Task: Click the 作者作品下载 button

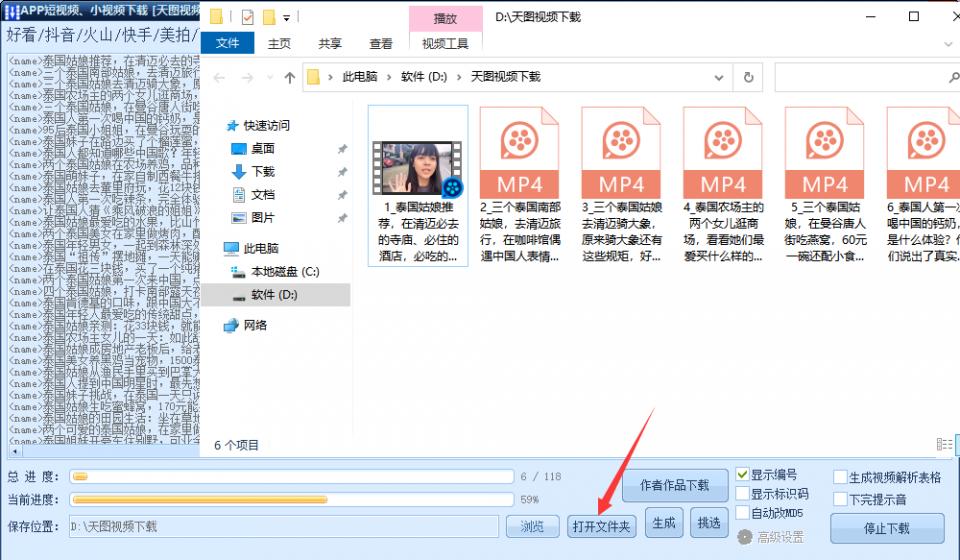Action: (675, 485)
